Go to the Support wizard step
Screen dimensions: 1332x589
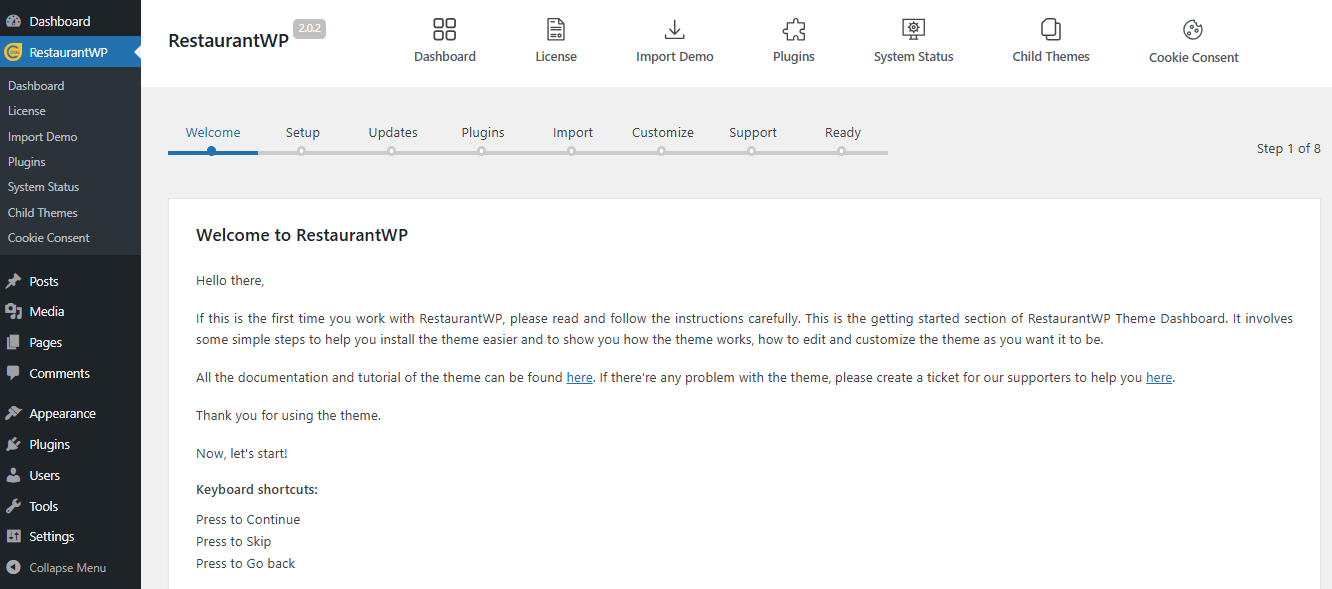tap(753, 132)
